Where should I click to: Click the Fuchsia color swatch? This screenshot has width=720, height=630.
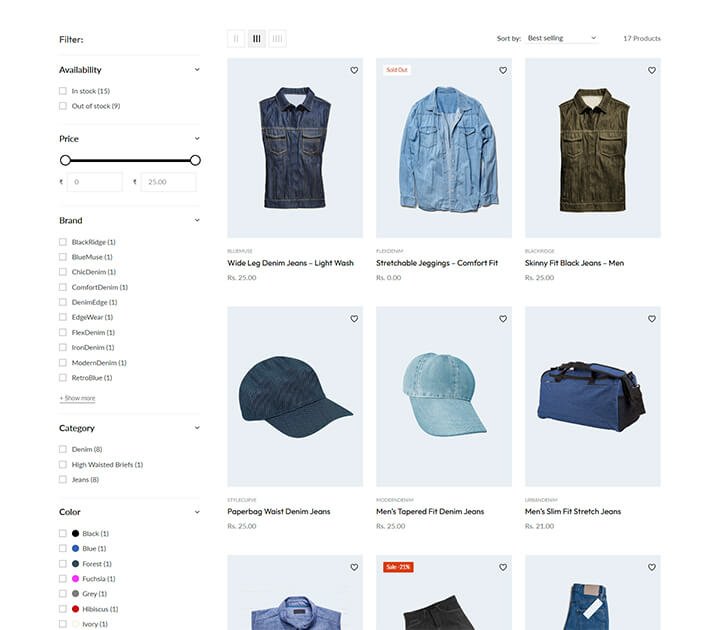(76, 579)
